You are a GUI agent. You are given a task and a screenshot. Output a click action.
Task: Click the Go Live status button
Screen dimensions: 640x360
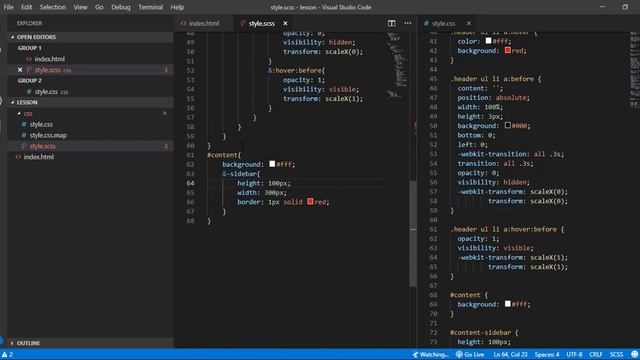pyautogui.click(x=470, y=354)
